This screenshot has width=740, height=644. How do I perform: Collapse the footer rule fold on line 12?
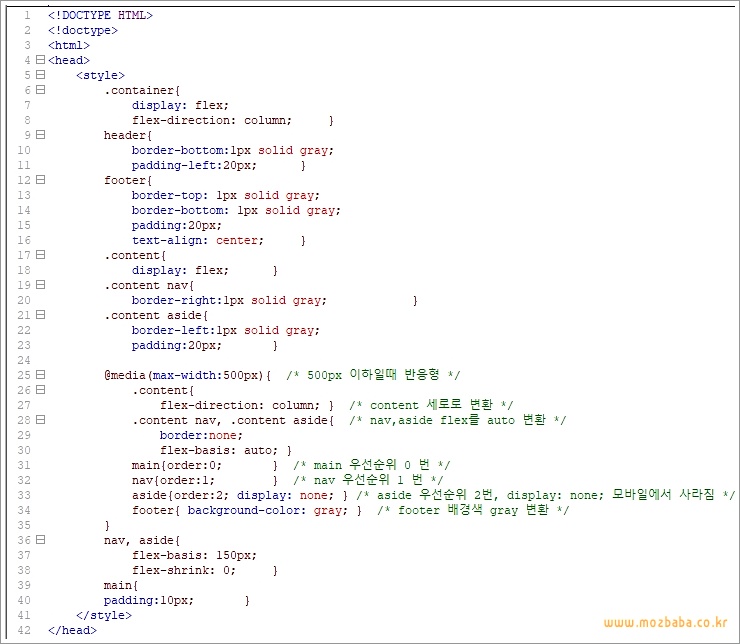coord(41,179)
